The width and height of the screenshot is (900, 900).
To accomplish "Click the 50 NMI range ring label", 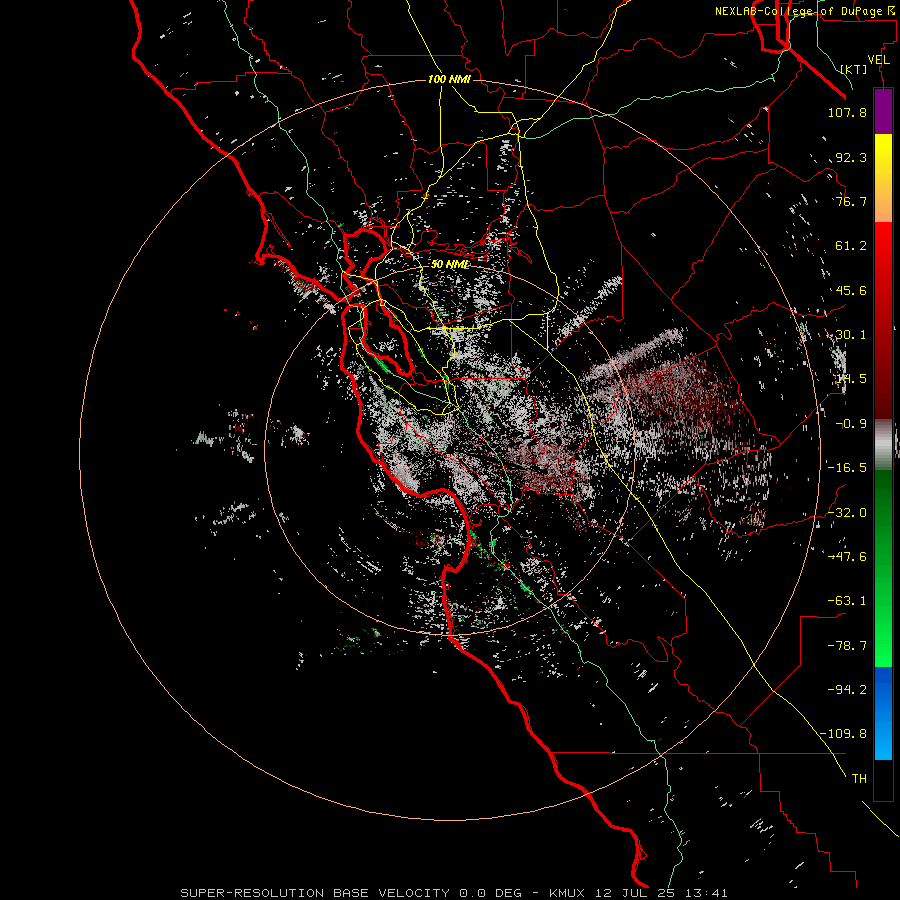I will tap(450, 264).
